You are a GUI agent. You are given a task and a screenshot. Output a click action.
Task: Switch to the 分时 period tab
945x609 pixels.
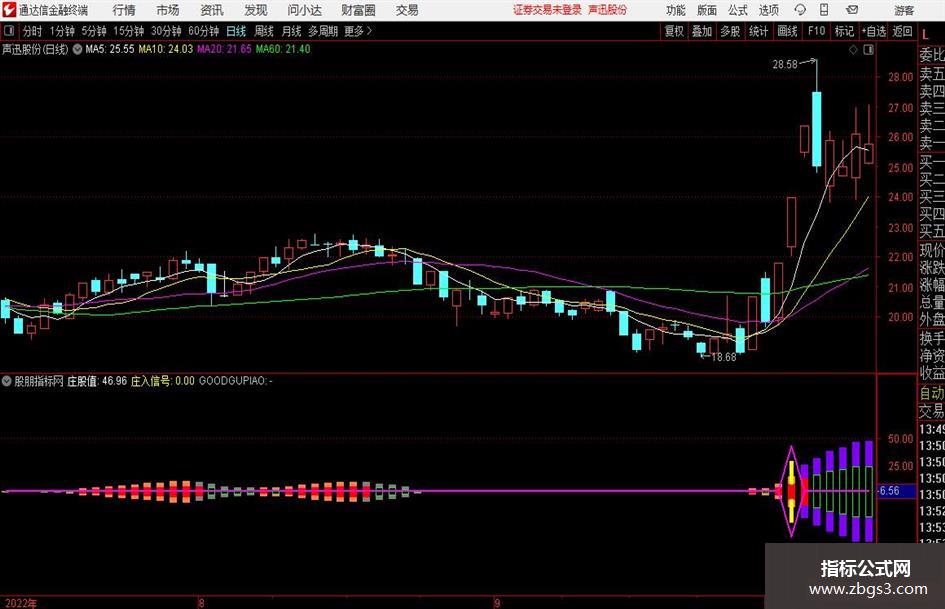[32, 31]
